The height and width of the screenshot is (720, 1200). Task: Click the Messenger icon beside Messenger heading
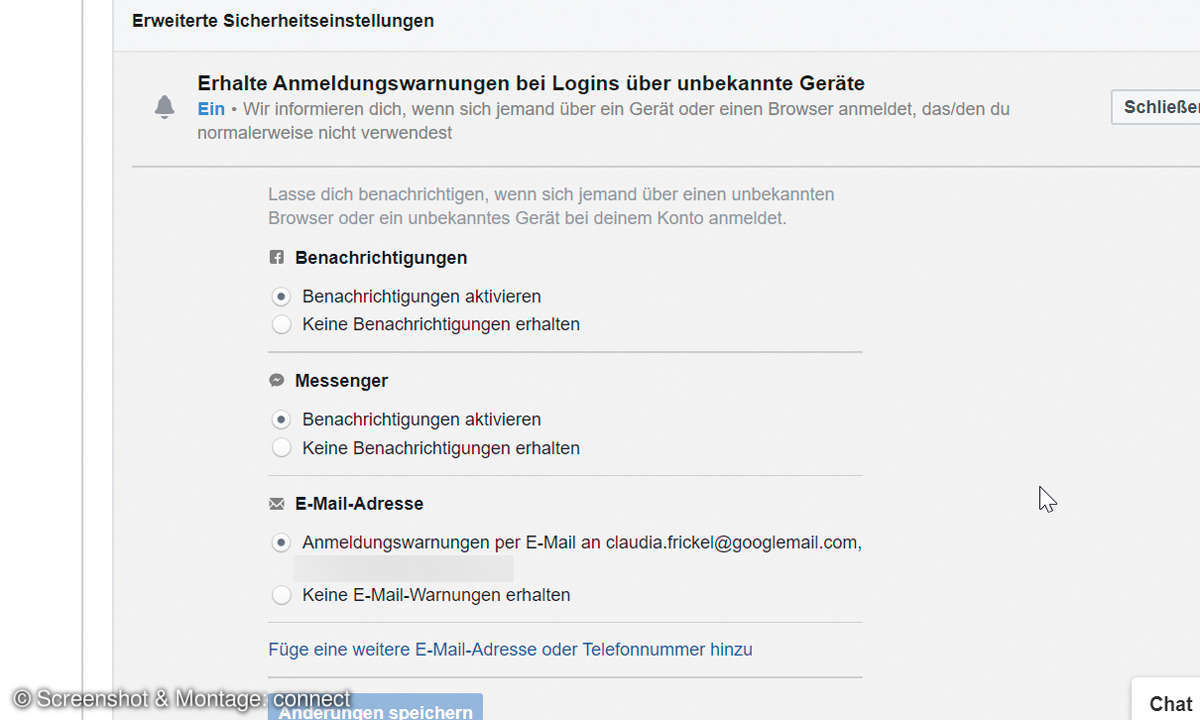click(x=277, y=381)
